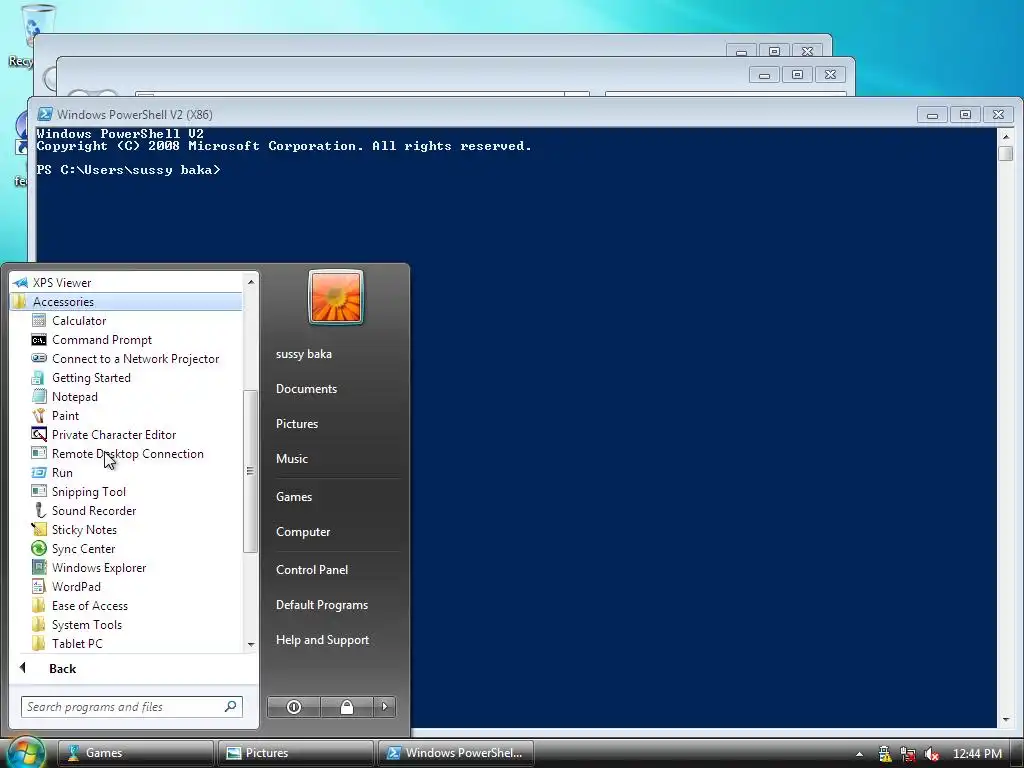Click the PowerShell title bar icon
This screenshot has height=768, width=1024.
pos(44,114)
